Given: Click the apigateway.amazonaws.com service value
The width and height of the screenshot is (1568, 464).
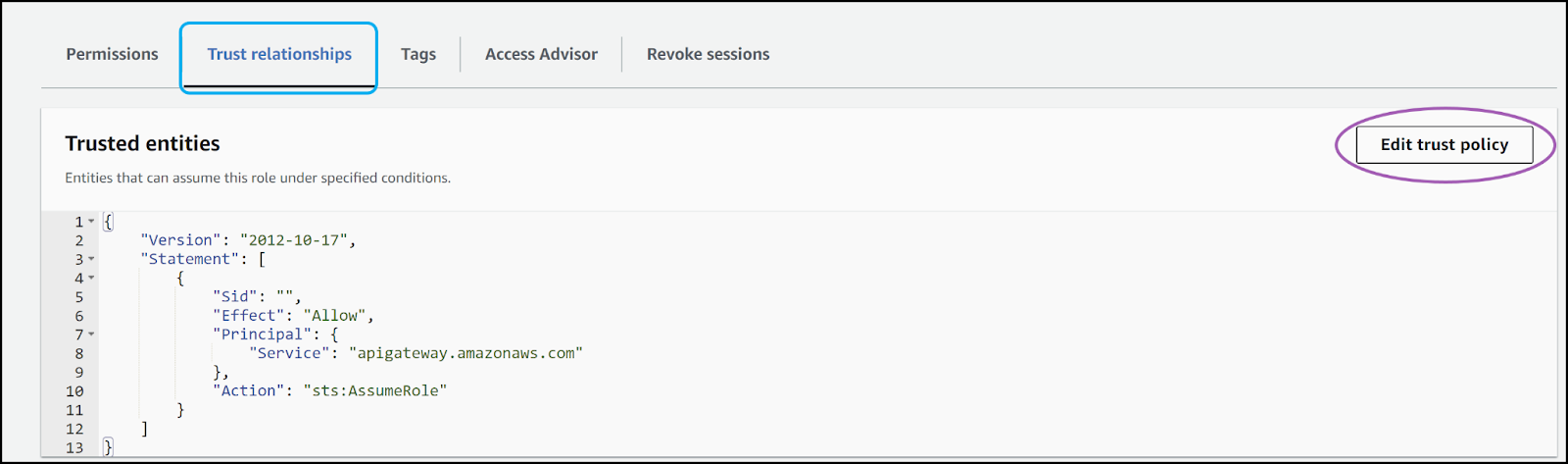Looking at the screenshot, I should coord(465,353).
